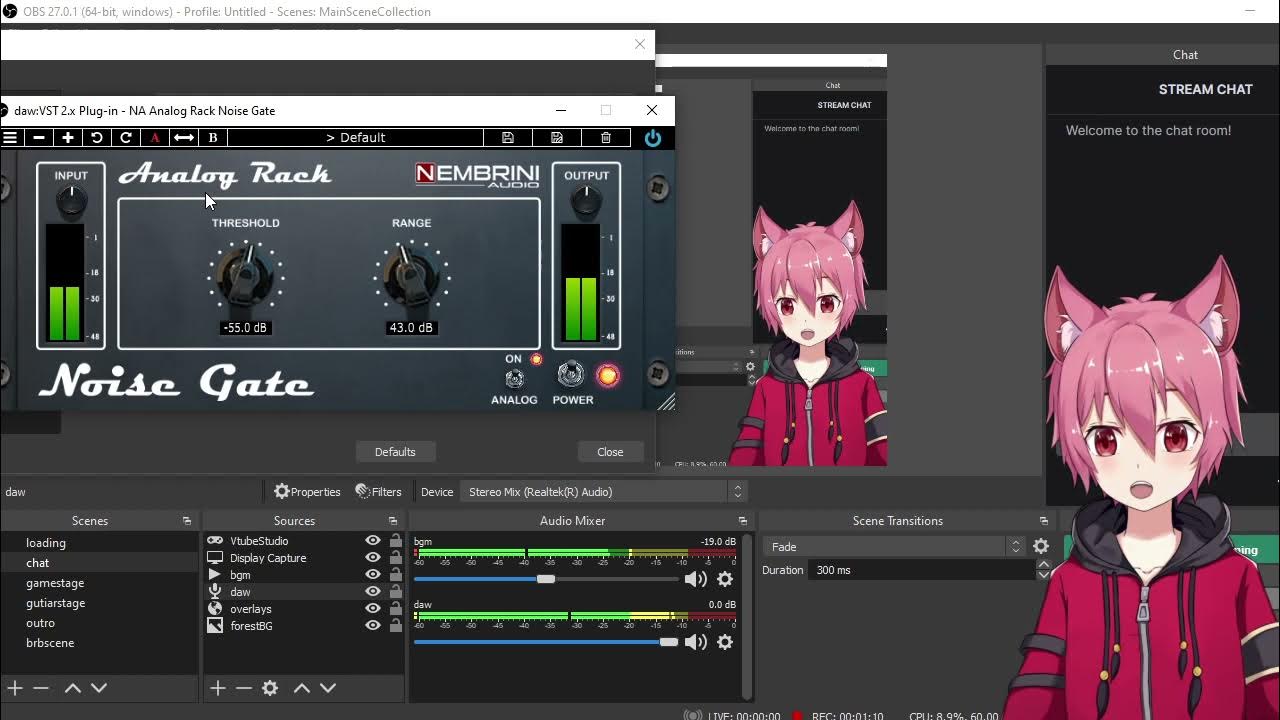Click the plus zoom-in plugin toolbar icon
Image resolution: width=1280 pixels, height=720 pixels.
[68, 138]
